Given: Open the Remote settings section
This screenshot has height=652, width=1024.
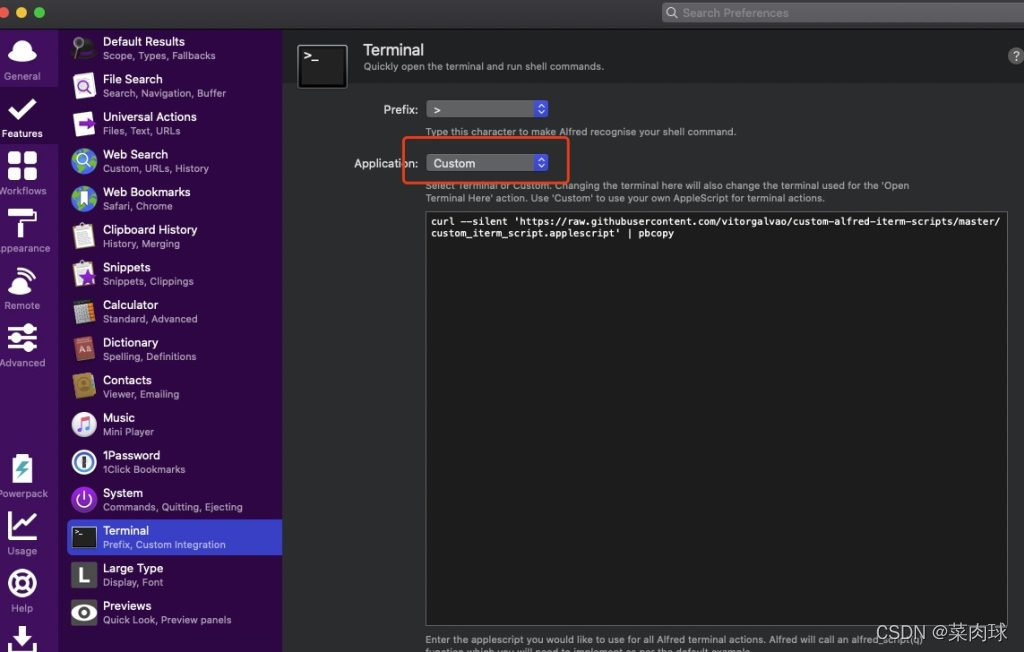Looking at the screenshot, I should tap(22, 288).
